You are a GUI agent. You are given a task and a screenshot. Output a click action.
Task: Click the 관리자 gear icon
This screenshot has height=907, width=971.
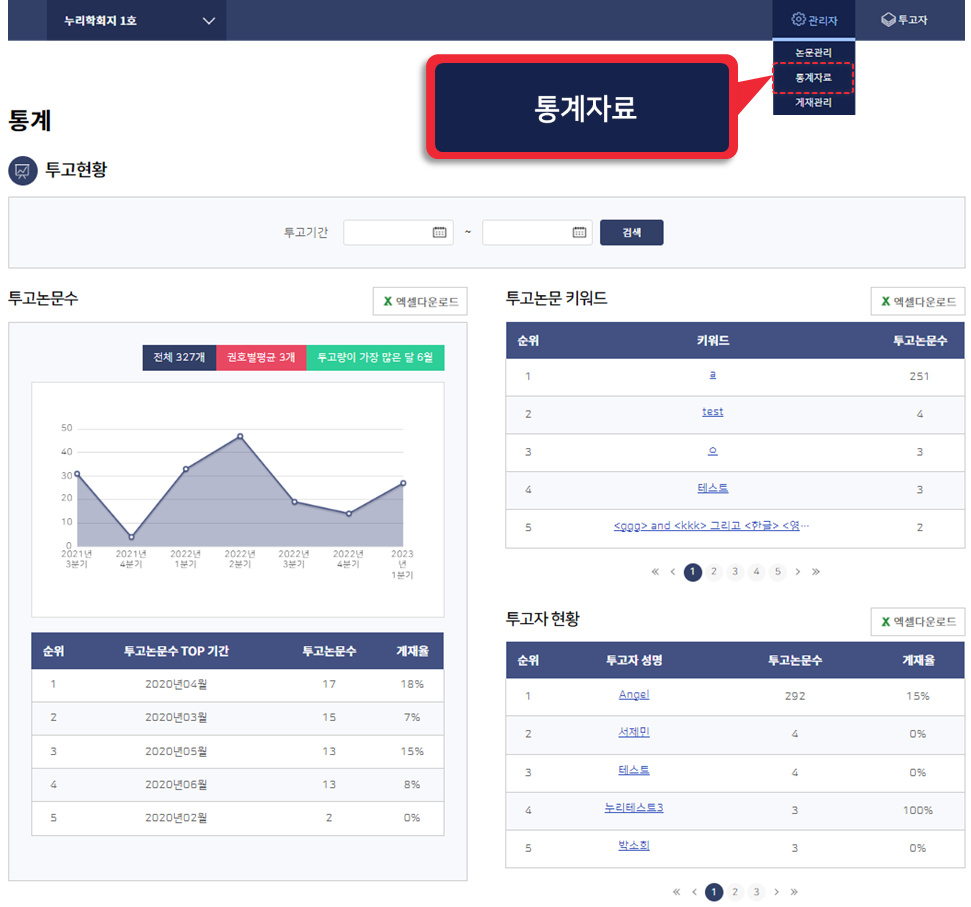click(x=798, y=20)
